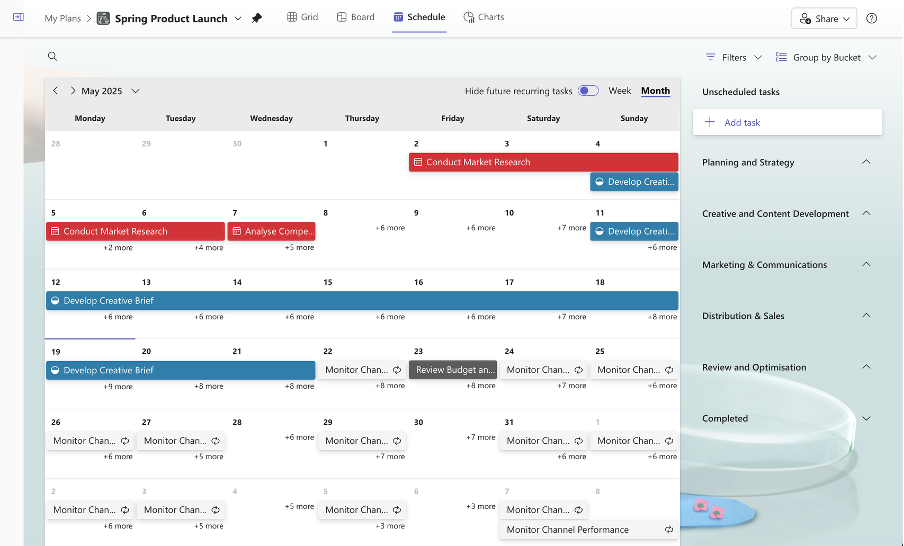
Task: Open the My Plans breadcrumb link
Action: pyautogui.click(x=63, y=18)
